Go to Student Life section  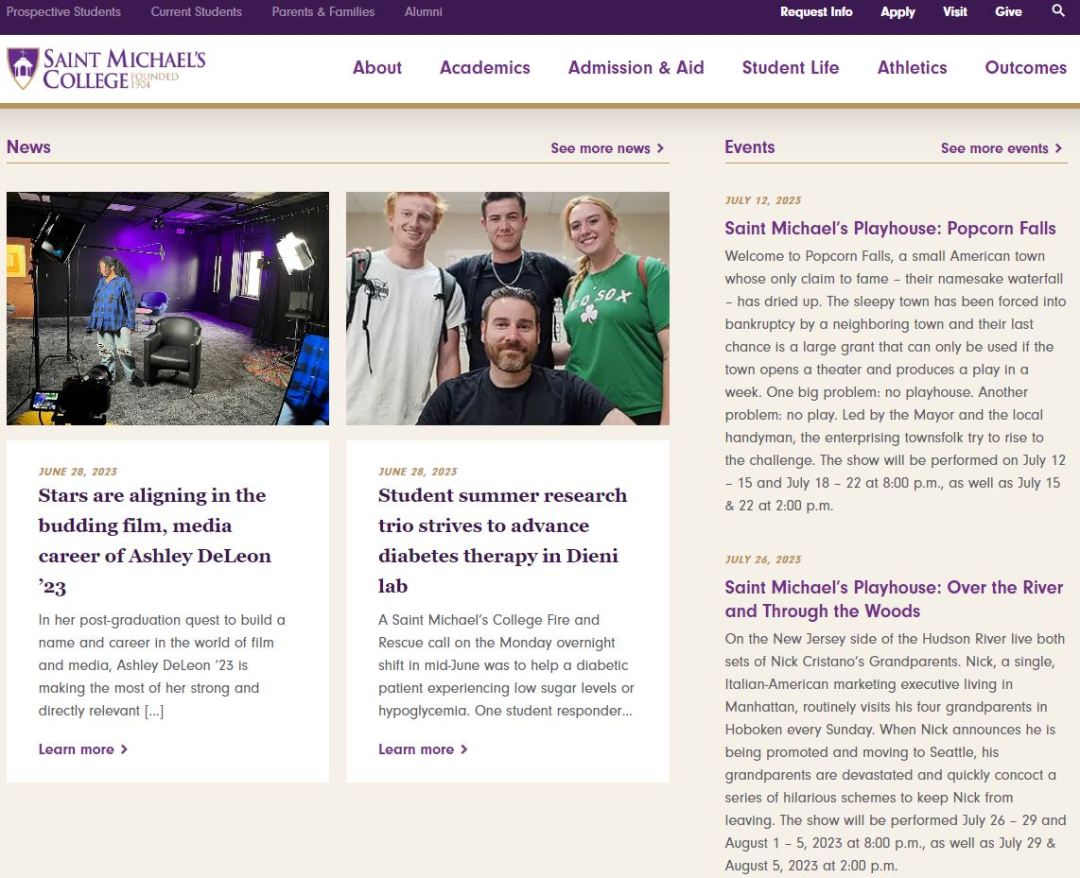790,68
